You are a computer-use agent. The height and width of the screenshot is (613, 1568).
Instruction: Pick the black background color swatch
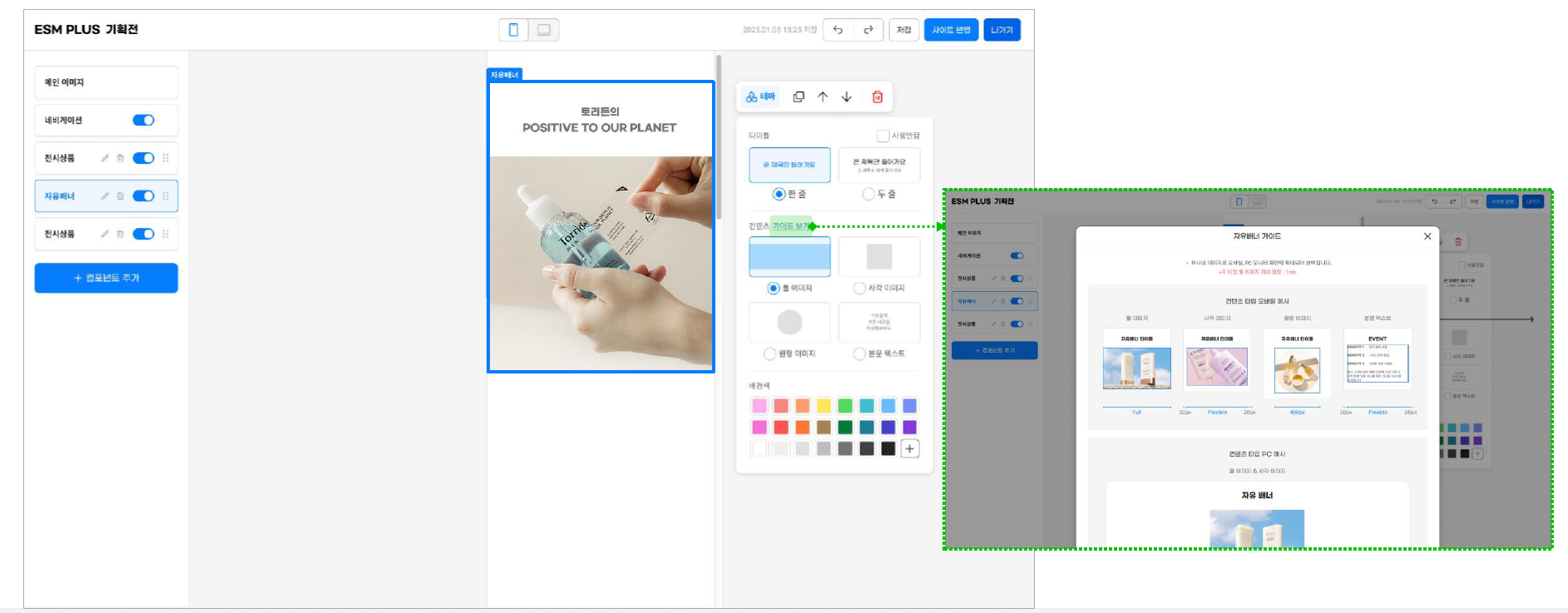coord(888,449)
